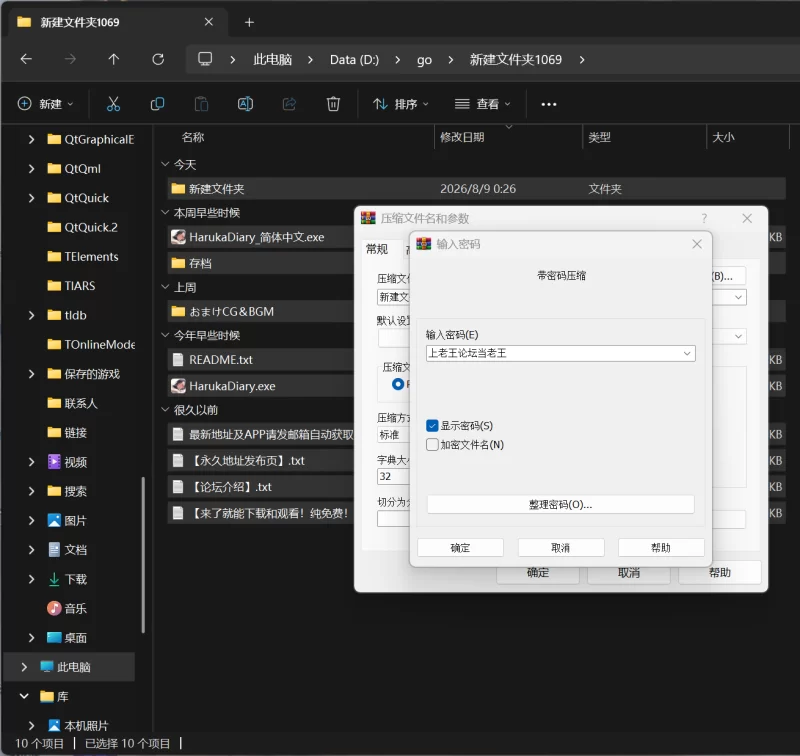Screen dimensions: 800x756
Task: Click Data (D:) in the address breadcrumb
Action: tap(354, 60)
